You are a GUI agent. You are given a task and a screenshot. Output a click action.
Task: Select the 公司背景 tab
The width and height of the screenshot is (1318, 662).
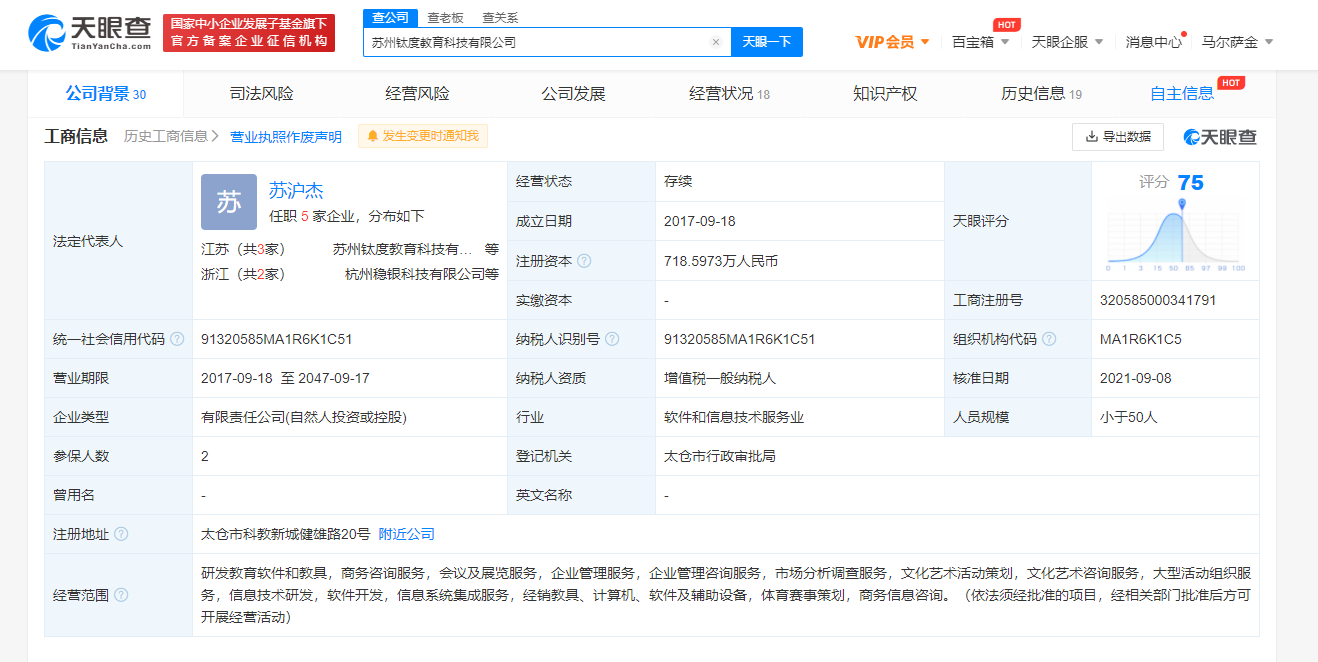[106, 94]
